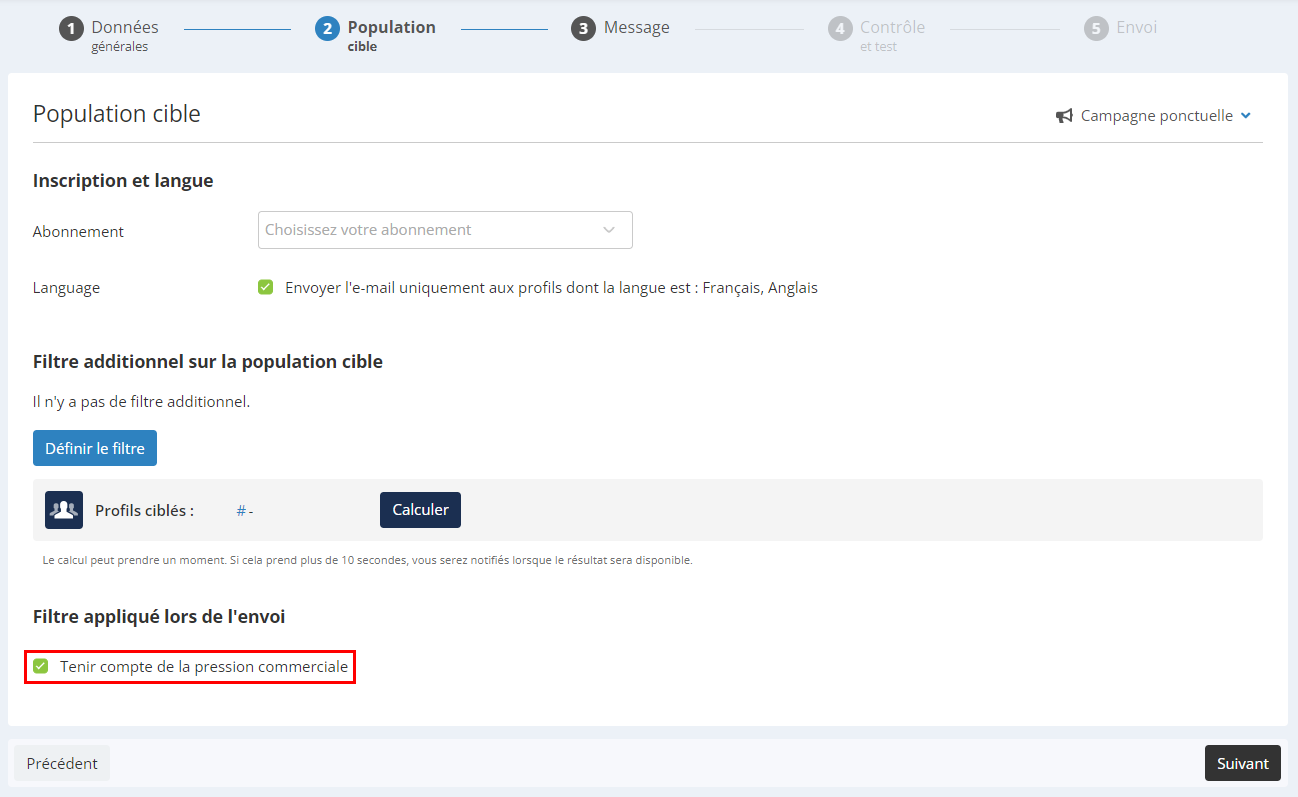
Task: Uncheck Tenir compte de la pression commerciale
Action: (40, 666)
